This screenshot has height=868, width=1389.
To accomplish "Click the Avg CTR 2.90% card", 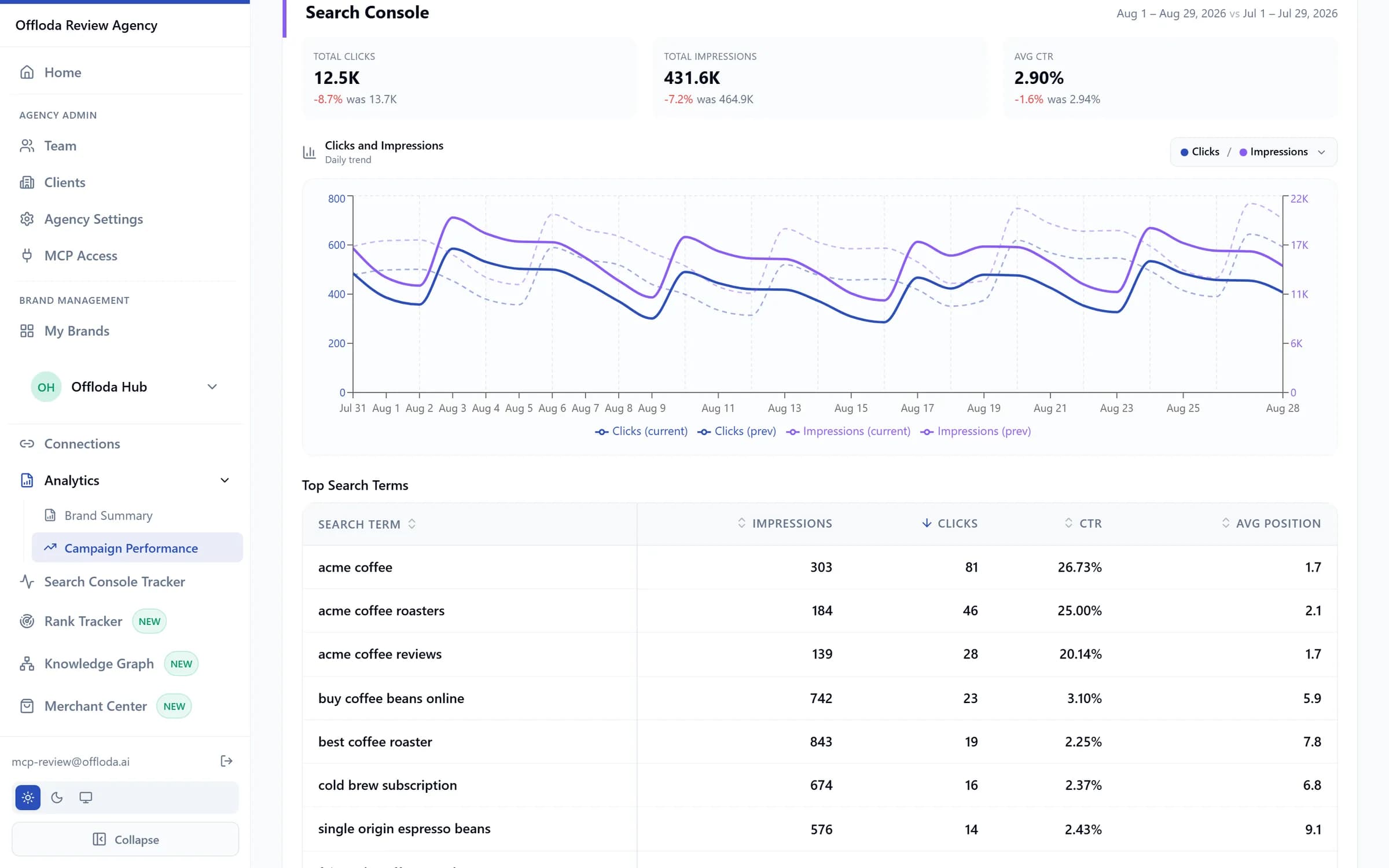I will pyautogui.click(x=1170, y=78).
